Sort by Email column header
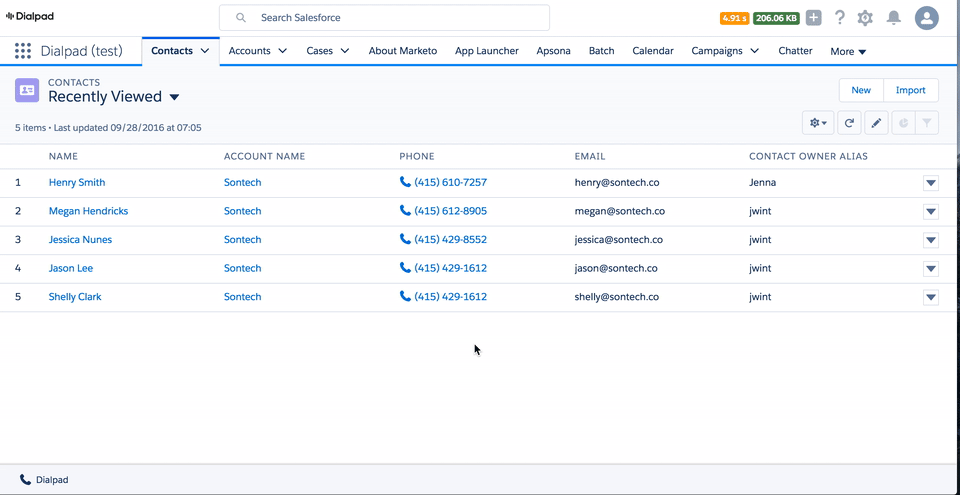 [x=590, y=156]
